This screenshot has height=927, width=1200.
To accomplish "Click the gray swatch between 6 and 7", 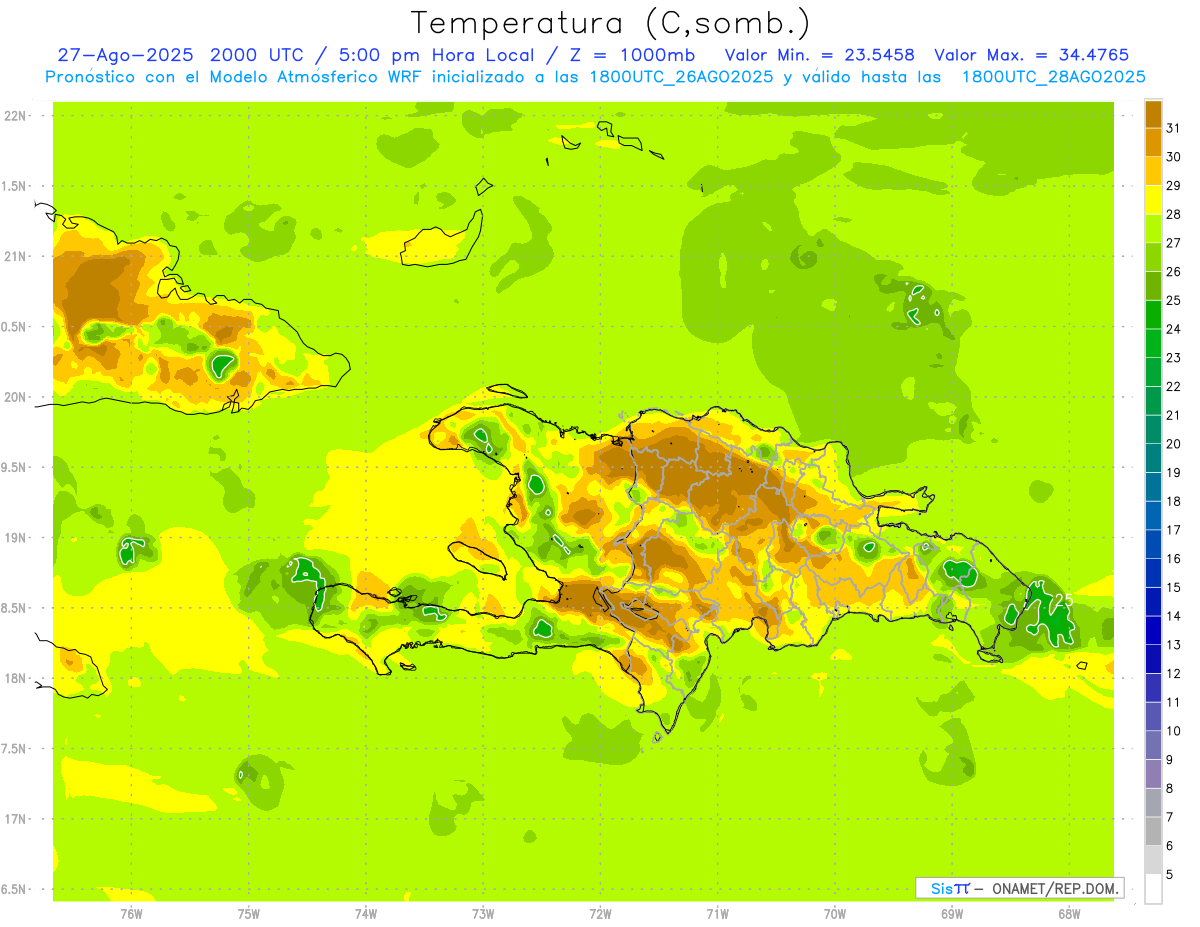I will pos(1153,831).
